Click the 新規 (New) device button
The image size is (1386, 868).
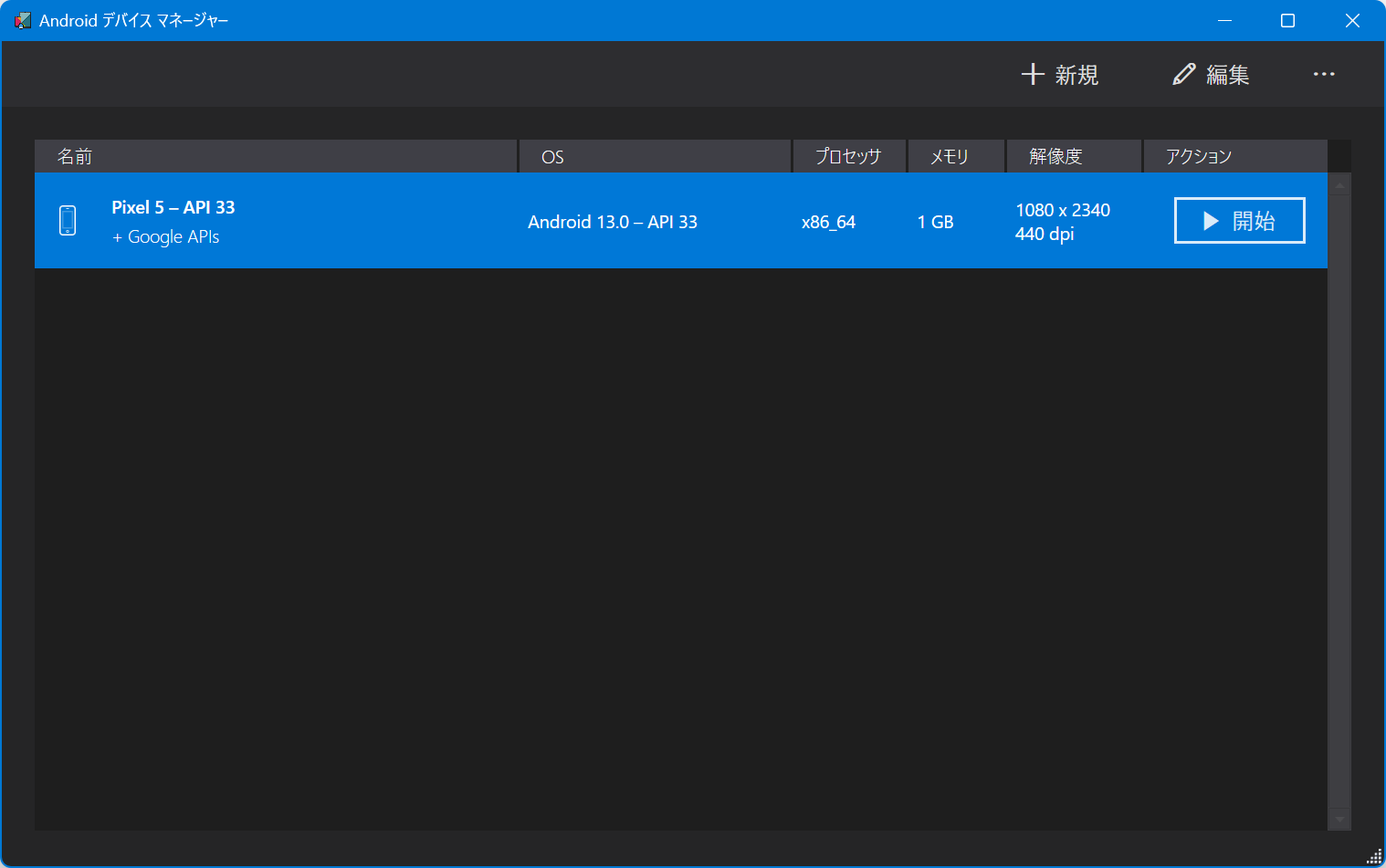pyautogui.click(x=1059, y=75)
